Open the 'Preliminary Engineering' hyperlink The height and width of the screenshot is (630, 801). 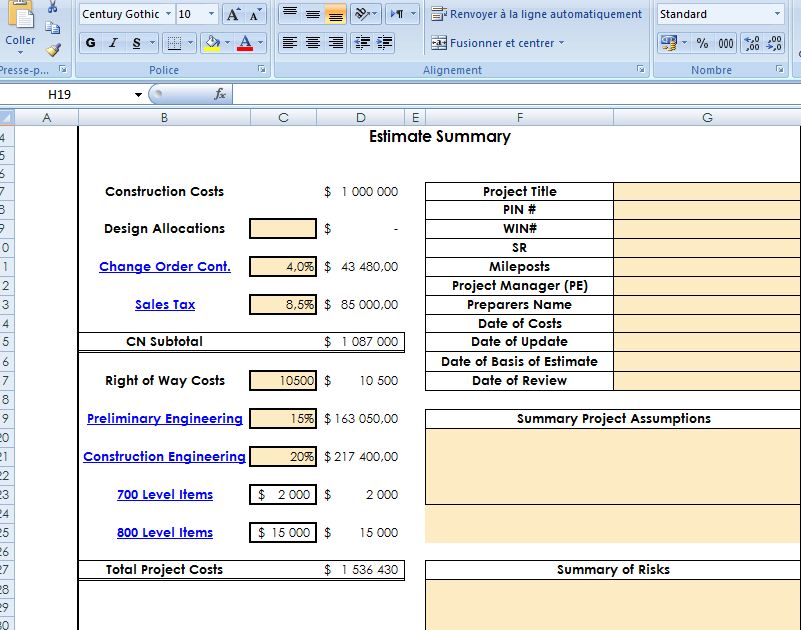(x=164, y=419)
